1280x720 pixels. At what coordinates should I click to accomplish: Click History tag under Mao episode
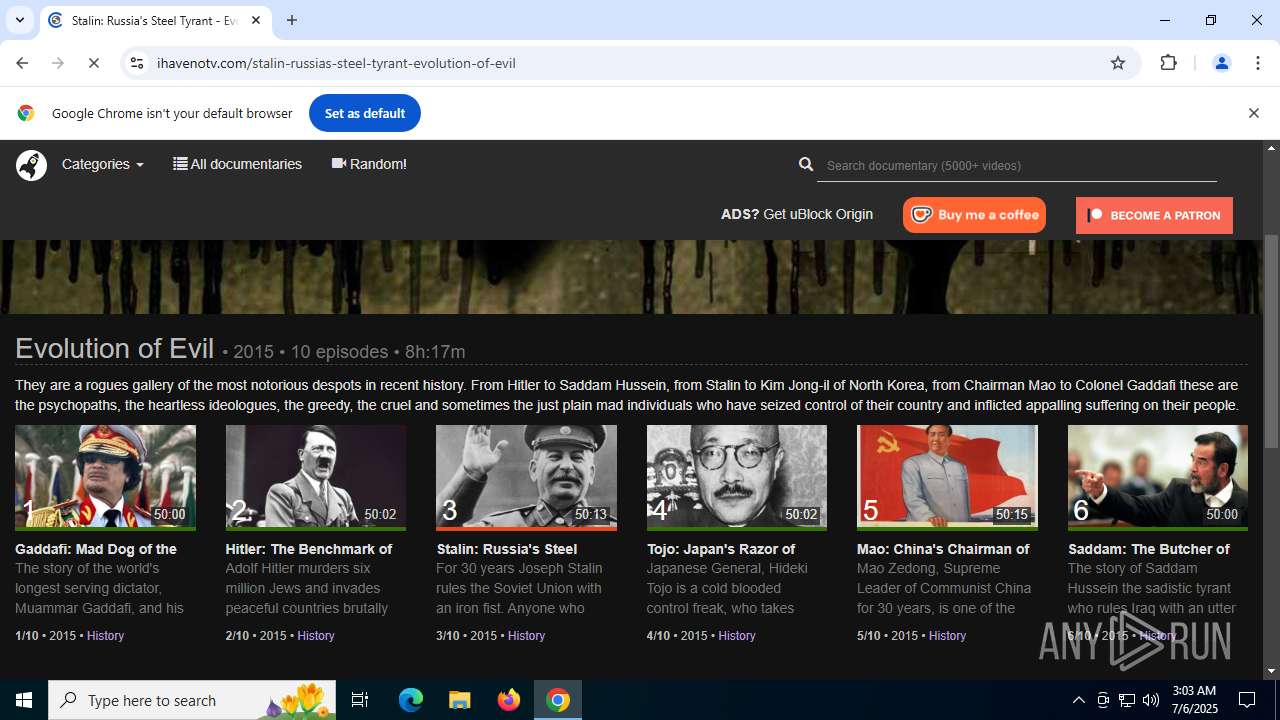pos(947,636)
